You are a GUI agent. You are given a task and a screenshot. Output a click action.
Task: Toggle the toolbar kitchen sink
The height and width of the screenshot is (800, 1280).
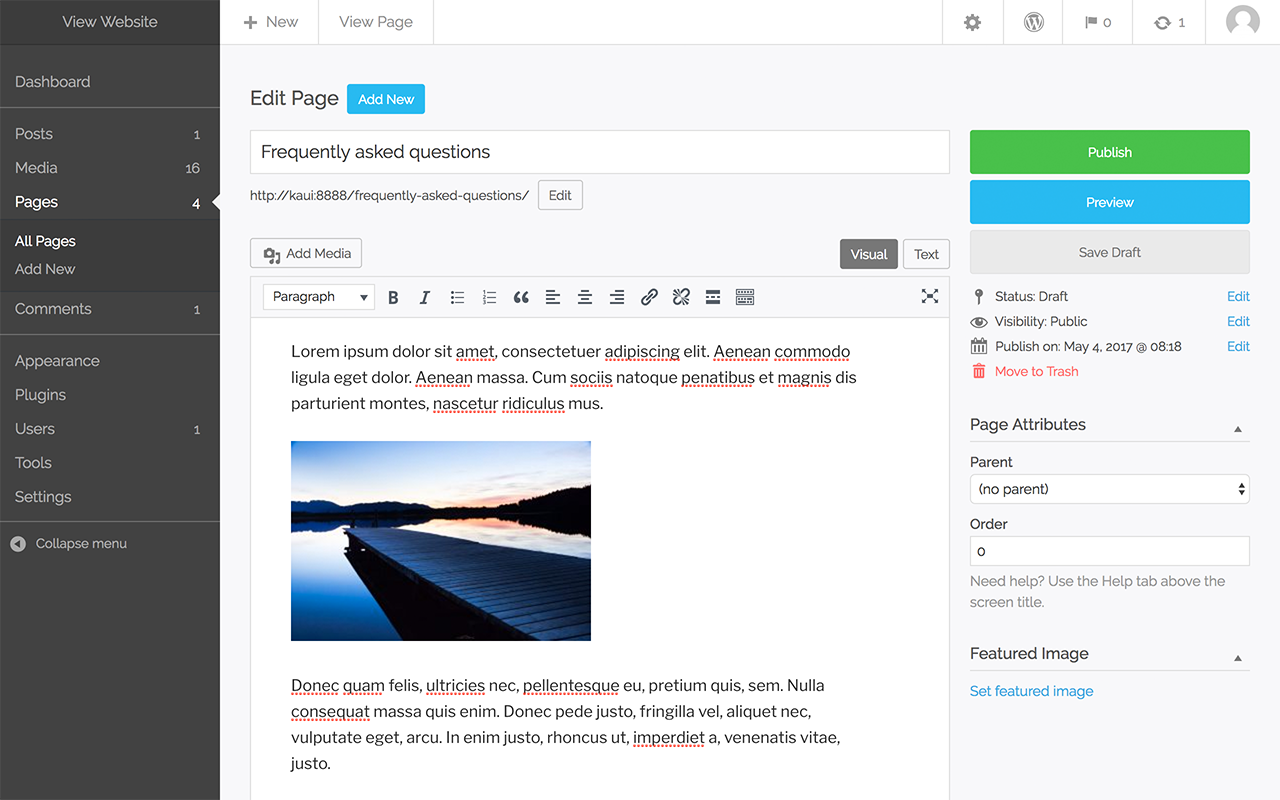[x=745, y=297]
